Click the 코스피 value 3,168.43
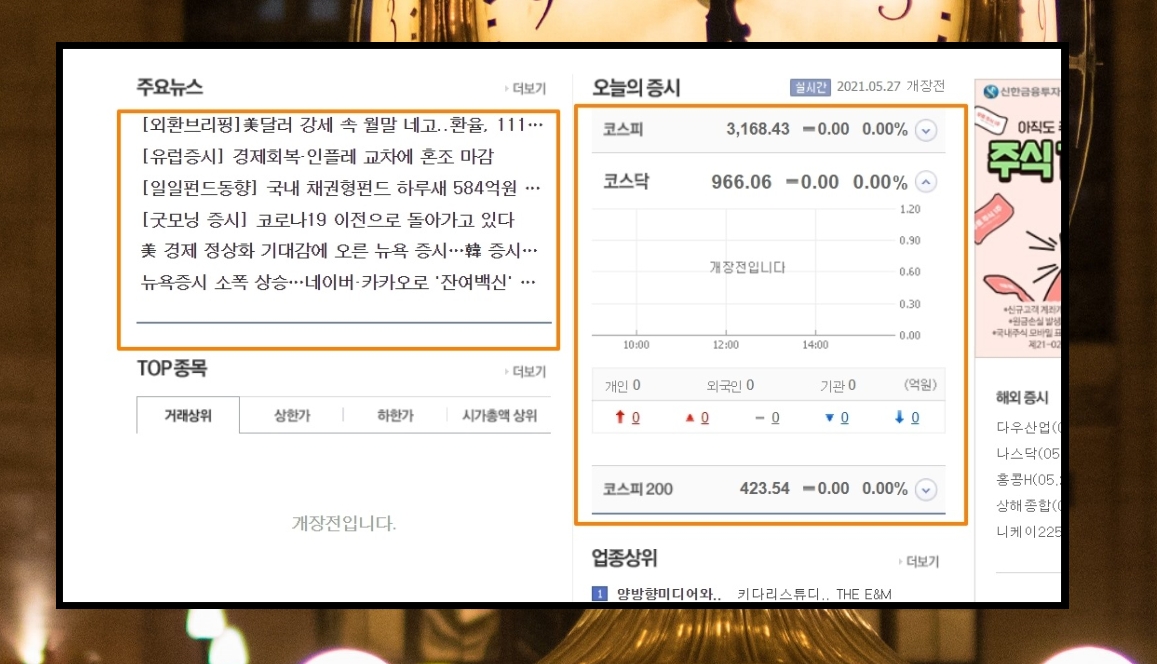This screenshot has width=1157, height=664. [758, 129]
